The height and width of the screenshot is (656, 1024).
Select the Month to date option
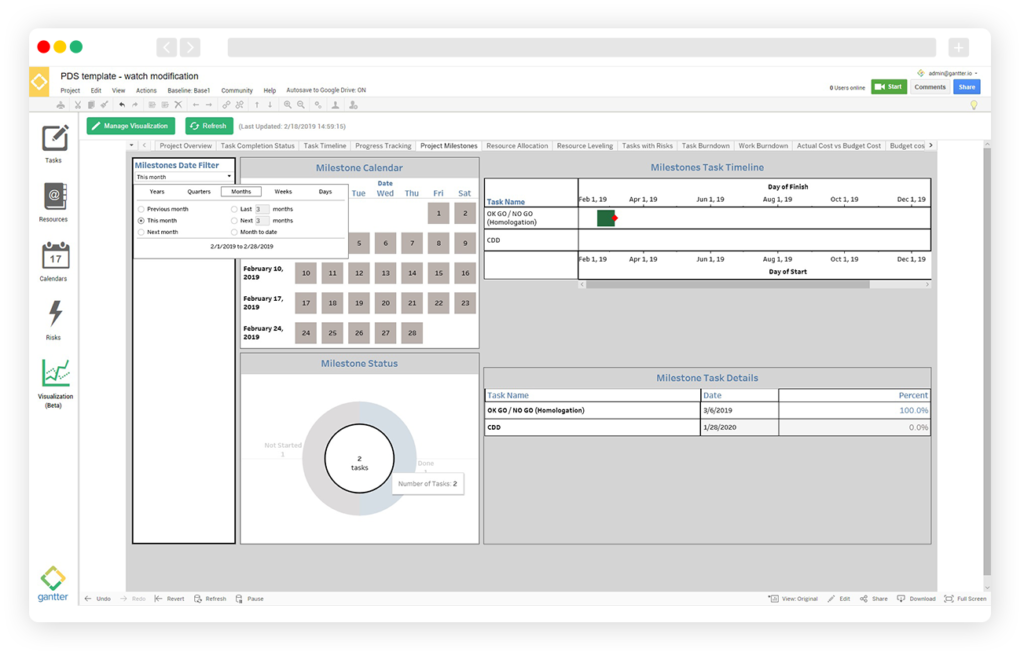pyautogui.click(x=234, y=232)
